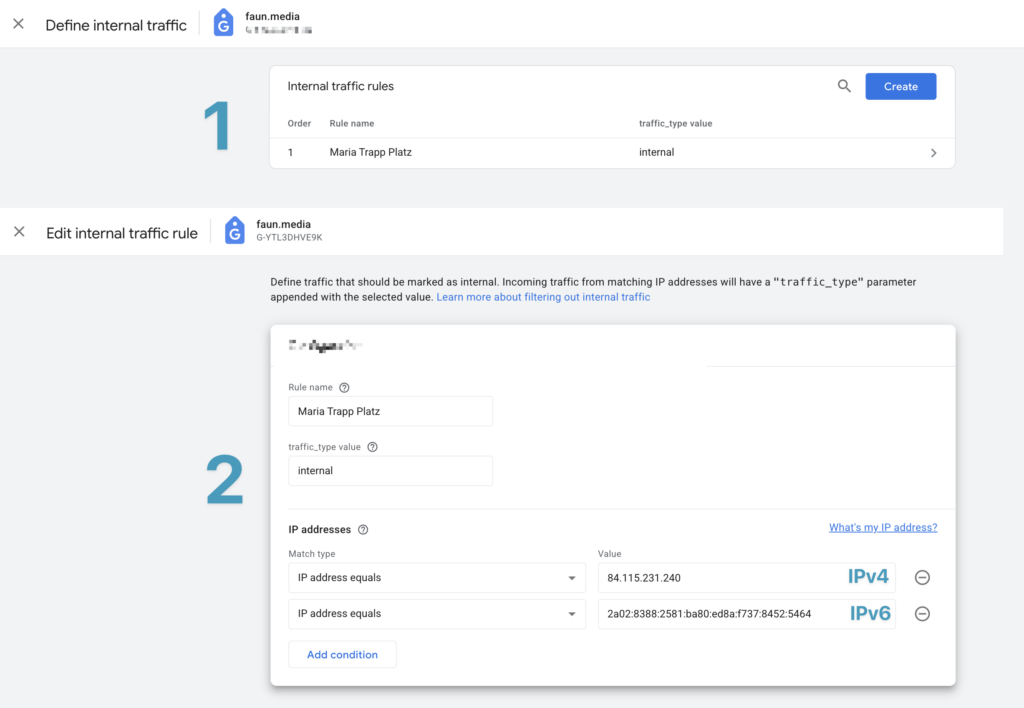Remove the IPv6 address condition
This screenshot has height=708, width=1024.
922,614
